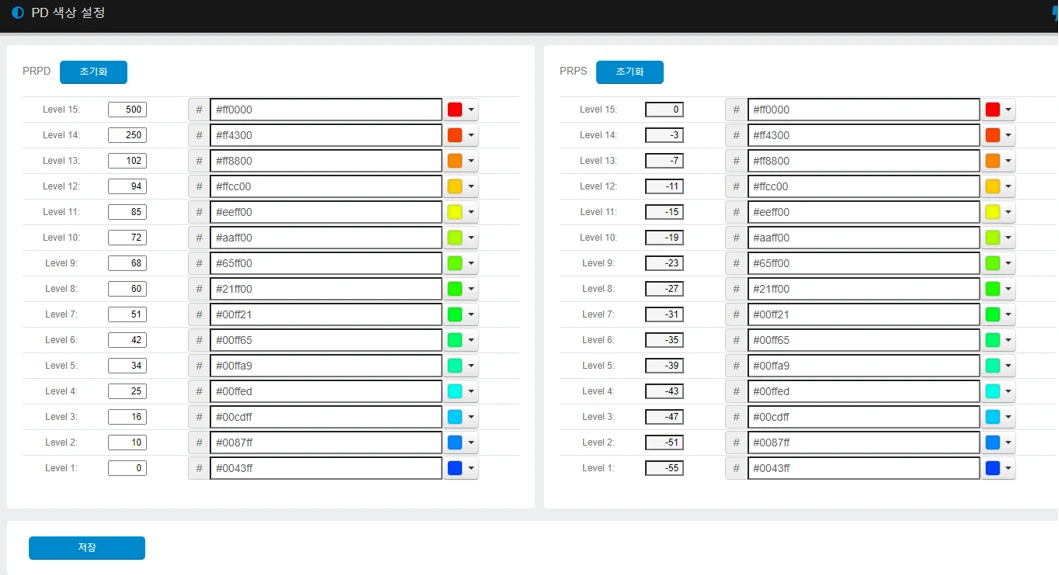
Task: Click PRPD Level 8 label
Action: pyautogui.click(x=61, y=289)
